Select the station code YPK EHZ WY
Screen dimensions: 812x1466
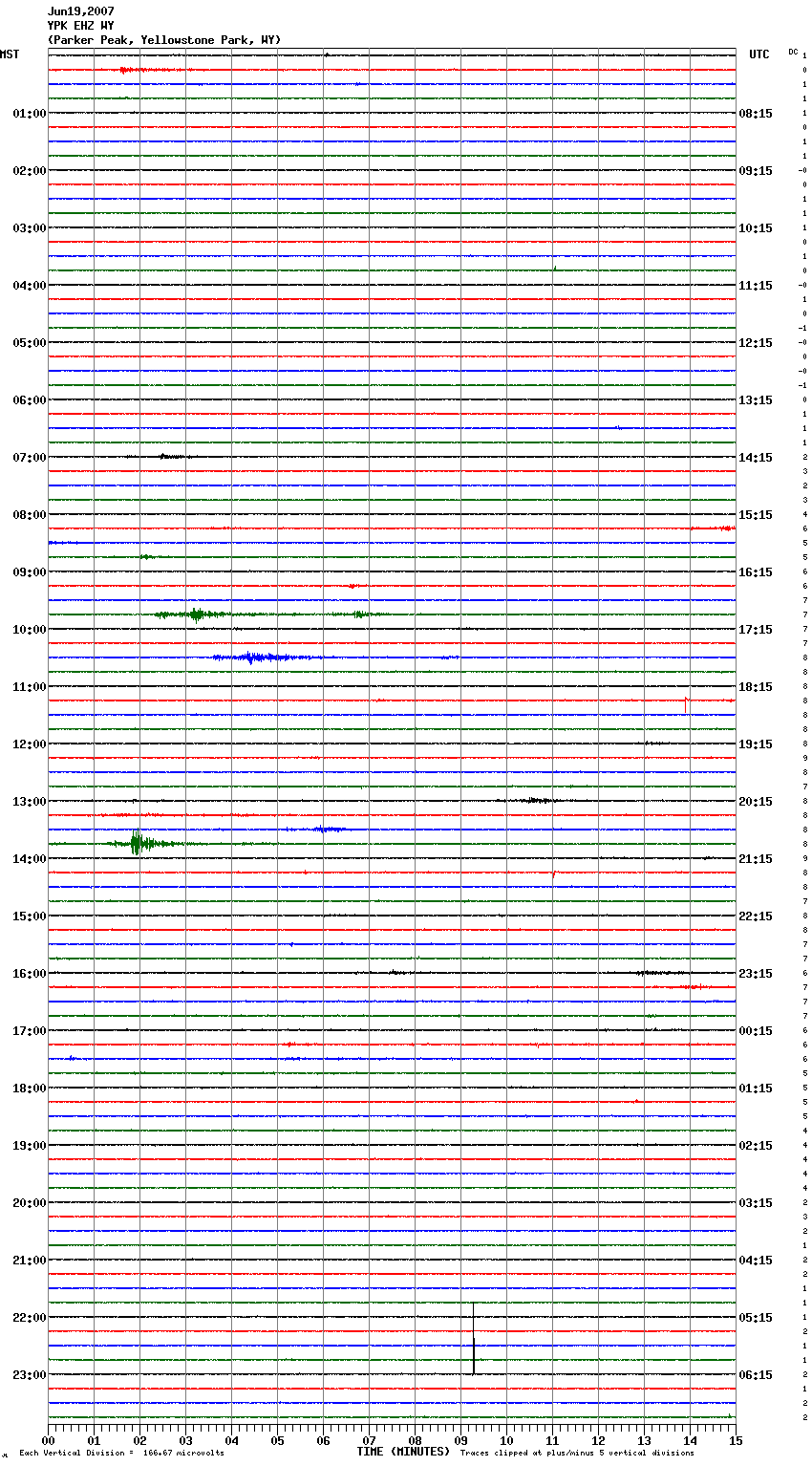point(80,26)
